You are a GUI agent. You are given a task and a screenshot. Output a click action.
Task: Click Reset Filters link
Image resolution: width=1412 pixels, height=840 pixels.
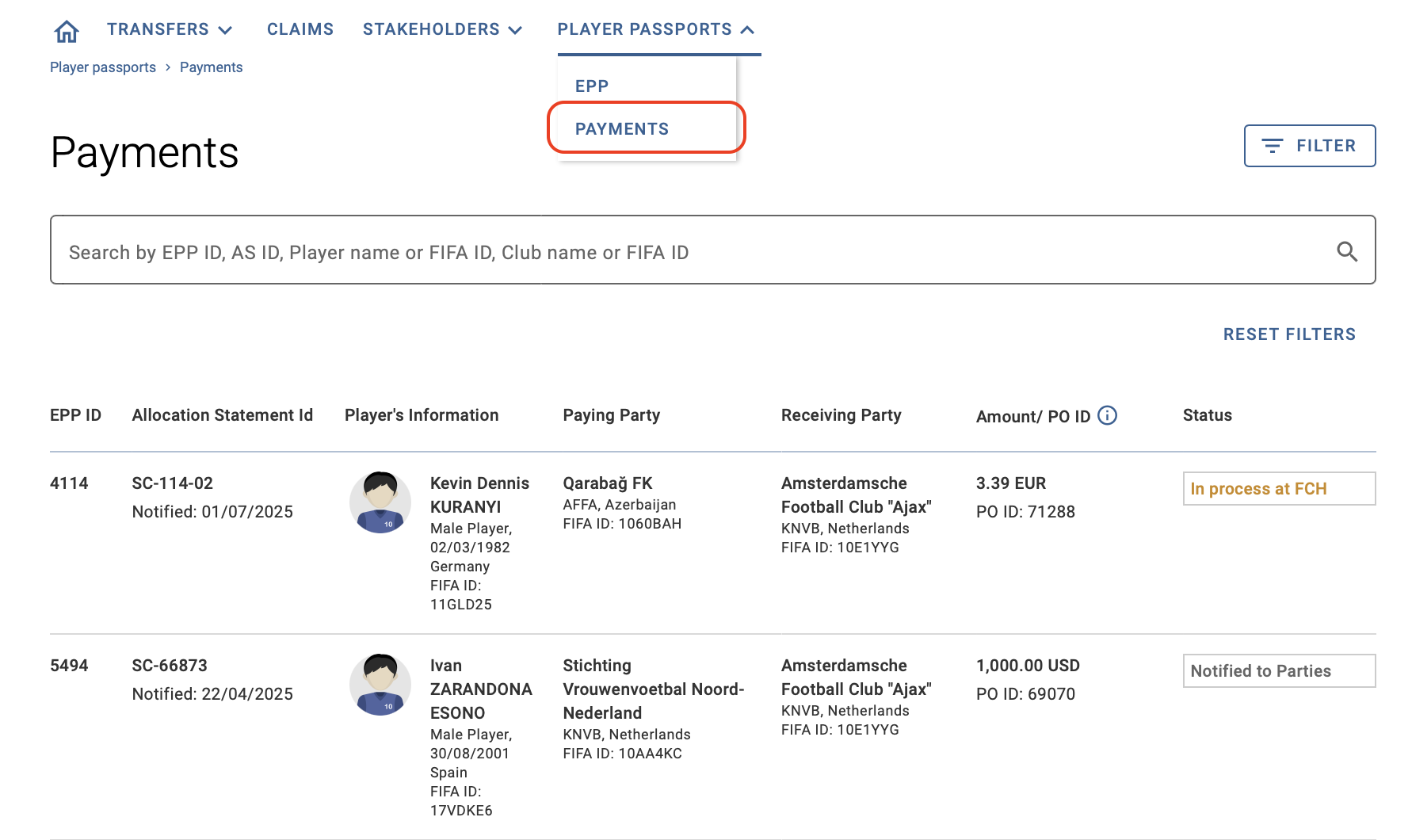pos(1289,334)
